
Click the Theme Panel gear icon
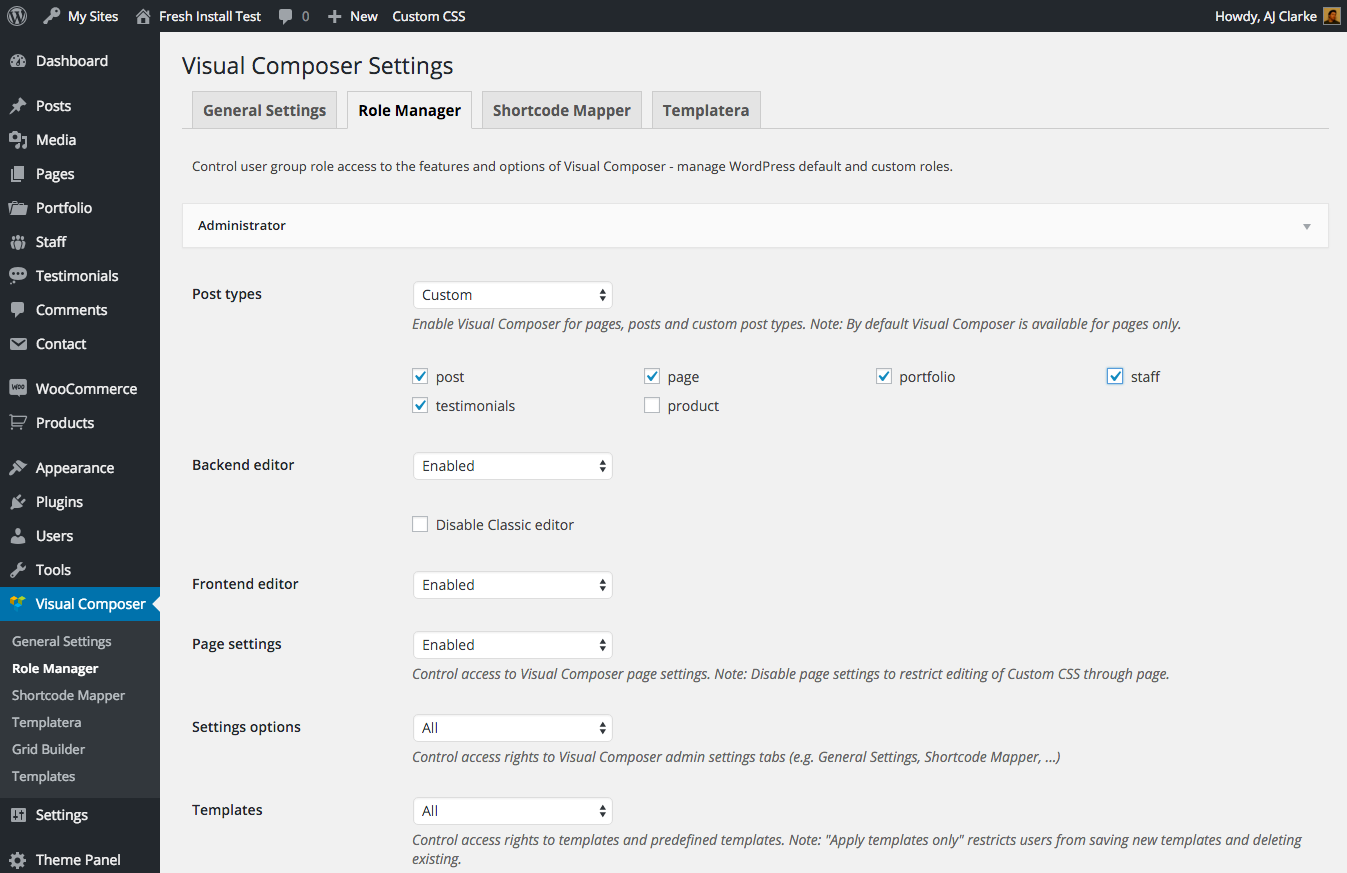pyautogui.click(x=18, y=860)
